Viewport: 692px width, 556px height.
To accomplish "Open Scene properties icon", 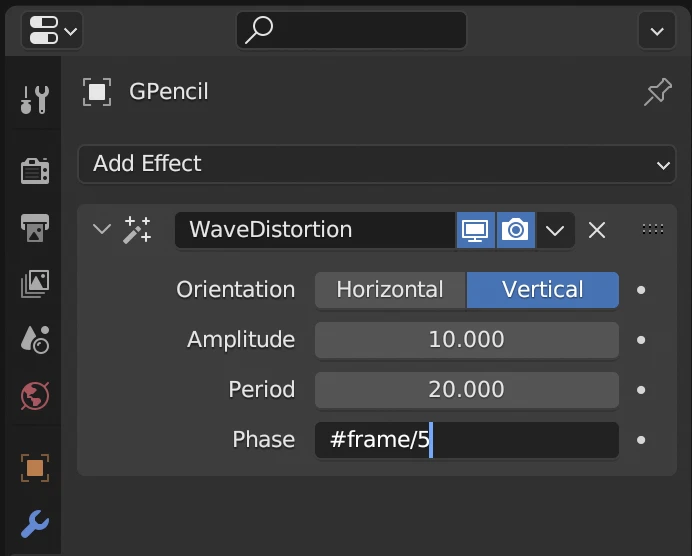I will point(35,340).
